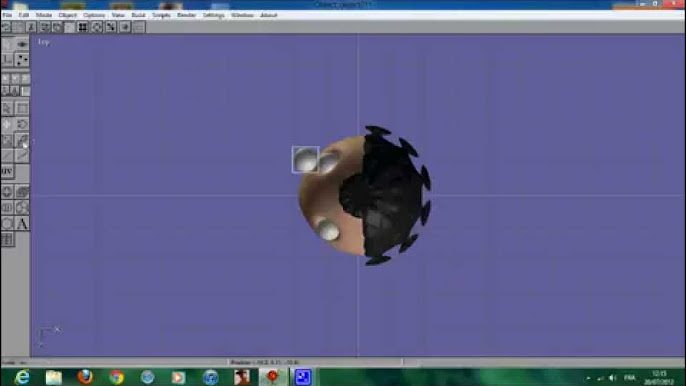The height and width of the screenshot is (386, 686).
Task: Open Google Chrome from the taskbar
Action: pyautogui.click(x=116, y=377)
